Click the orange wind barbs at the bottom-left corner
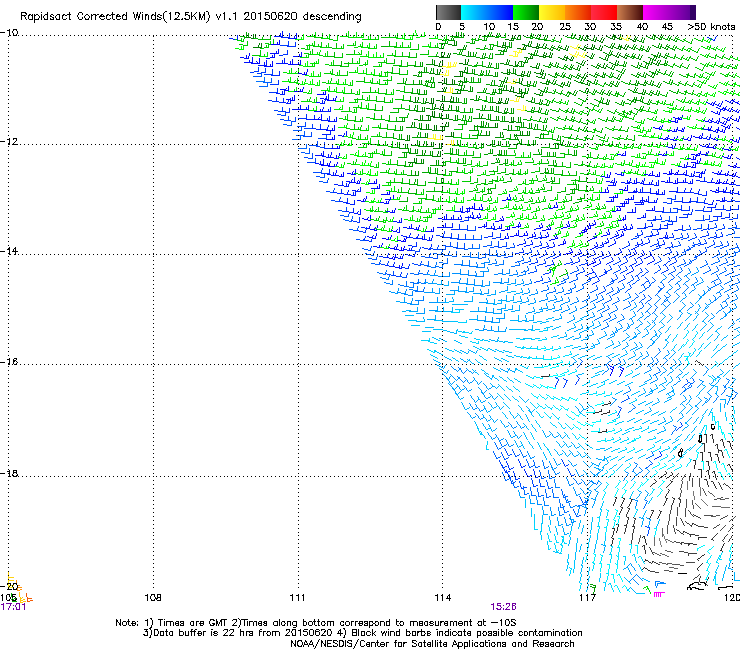The width and height of the screenshot is (740, 650). coord(18,589)
